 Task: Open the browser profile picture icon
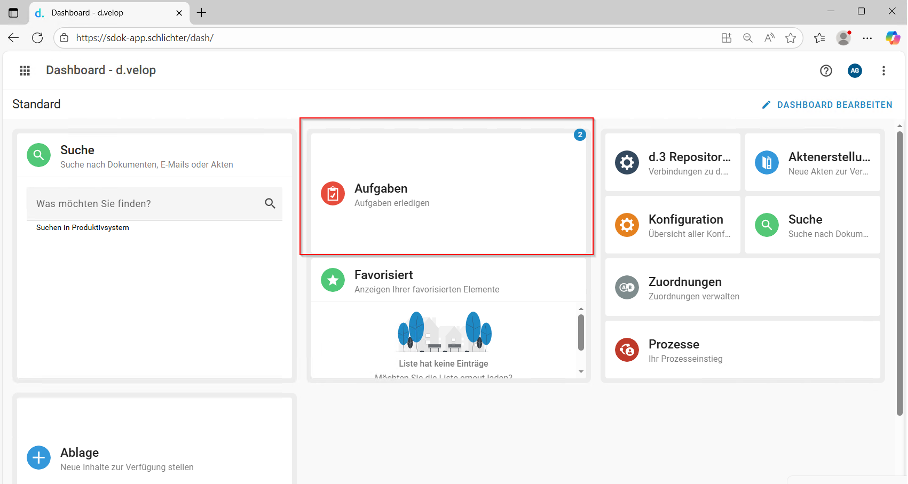tap(844, 38)
